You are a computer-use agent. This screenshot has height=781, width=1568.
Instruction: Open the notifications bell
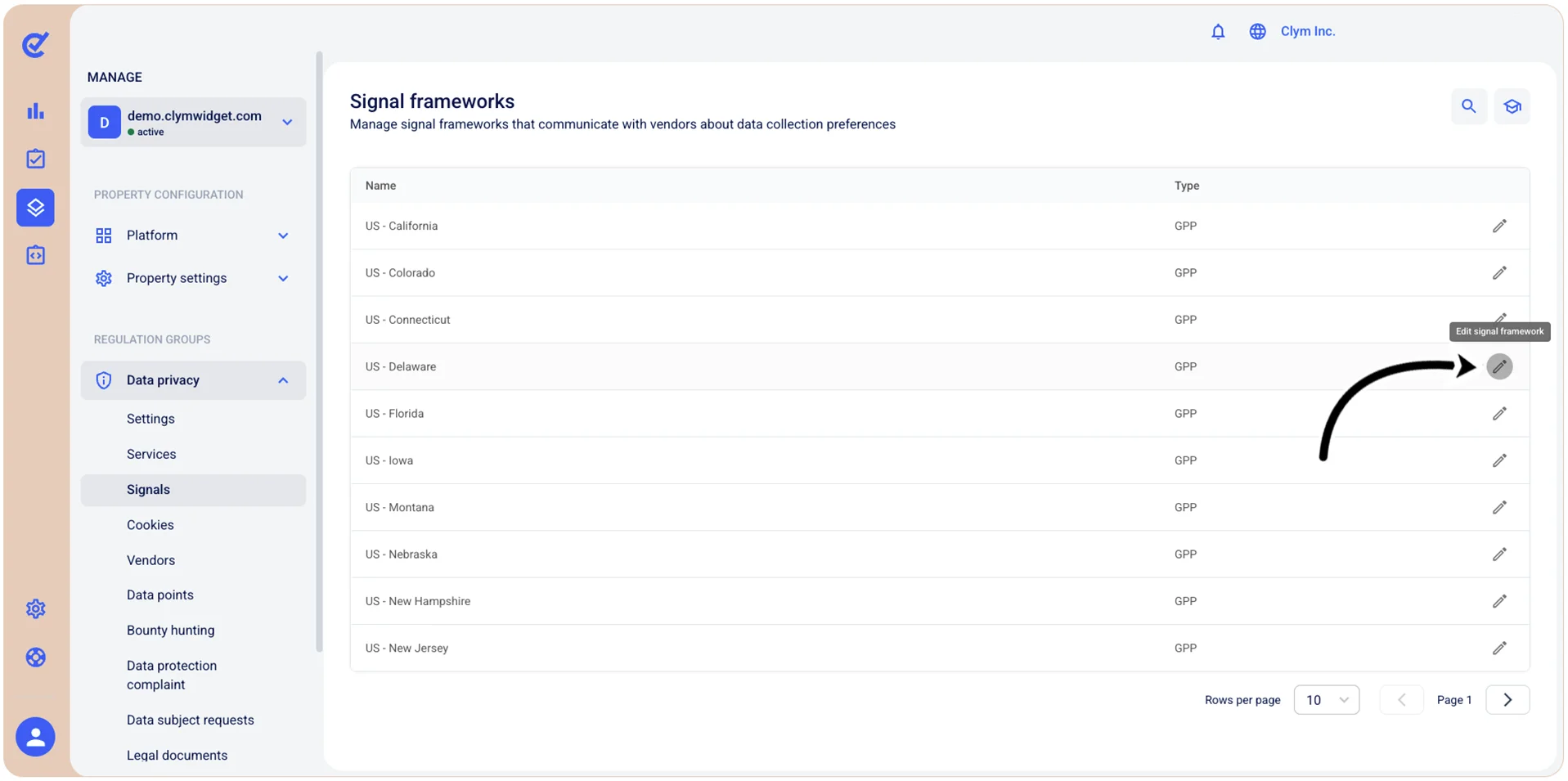1218,32
